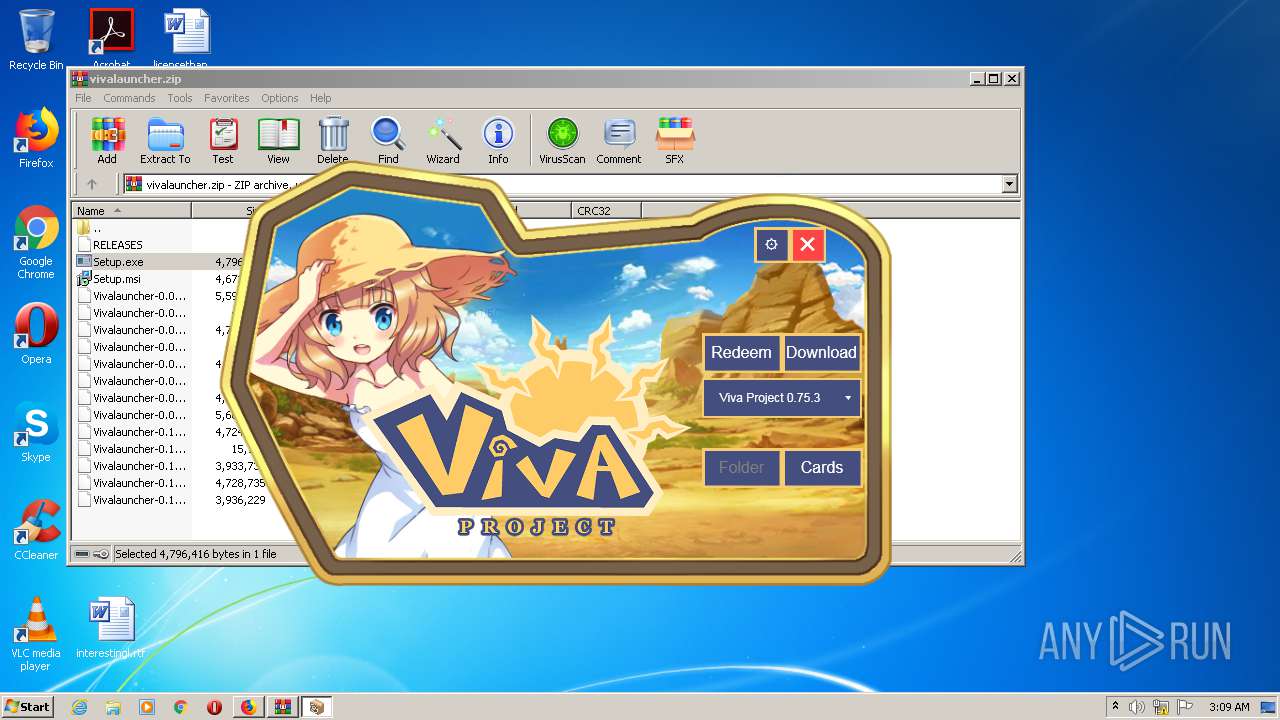Open the File menu in WinRAR

point(83,98)
